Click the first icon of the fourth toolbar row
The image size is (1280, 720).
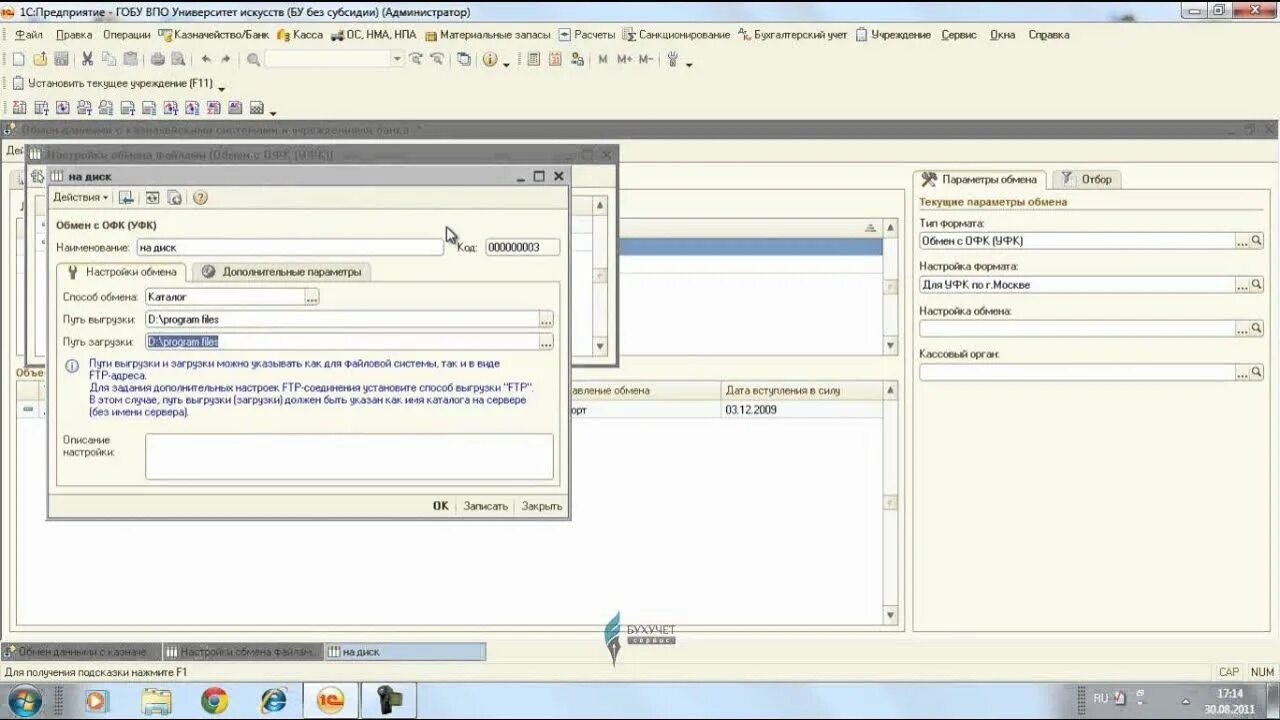click(x=19, y=108)
